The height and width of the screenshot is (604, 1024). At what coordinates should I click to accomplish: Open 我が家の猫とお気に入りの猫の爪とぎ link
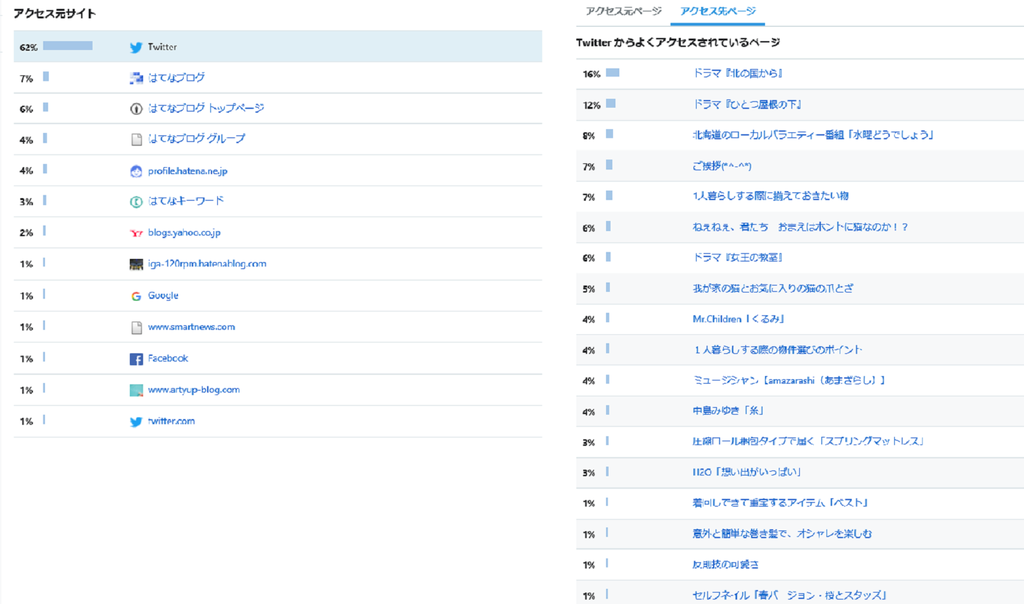coord(773,289)
